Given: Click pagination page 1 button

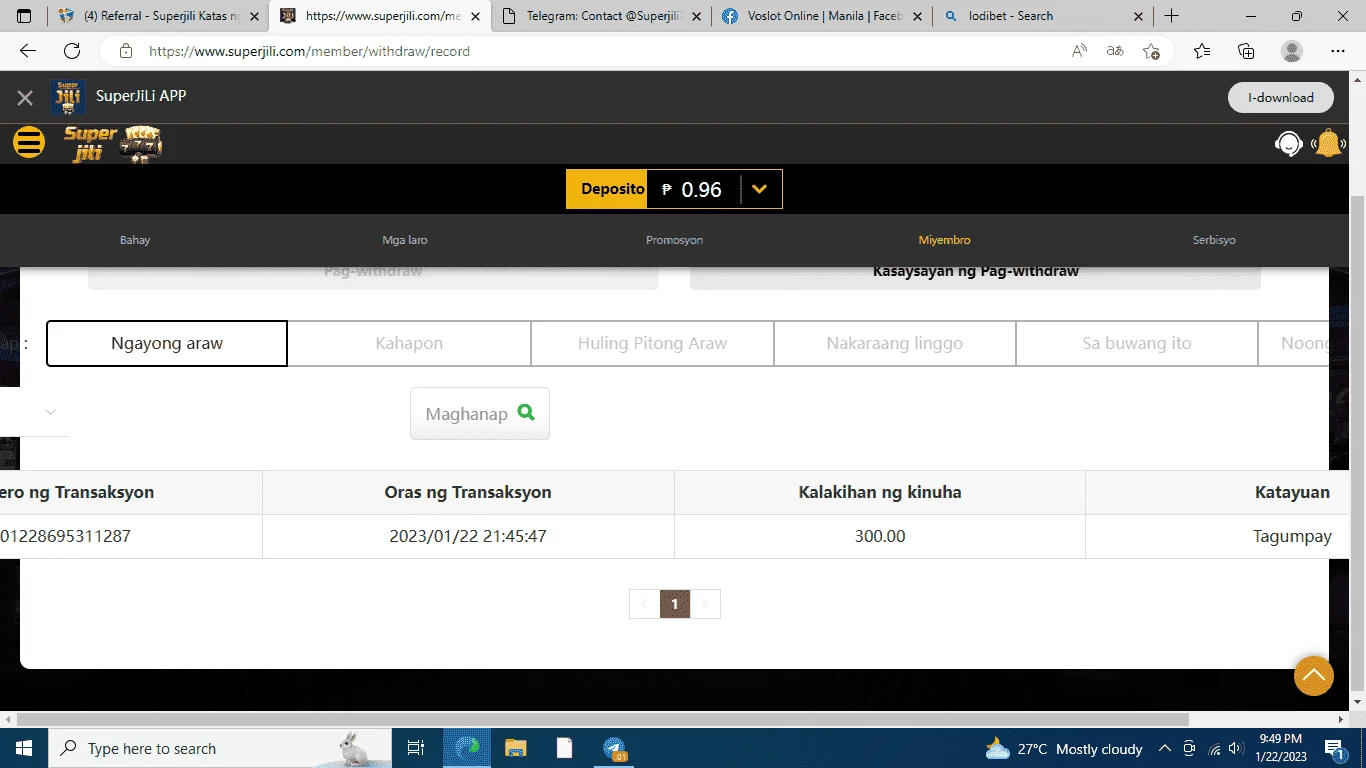Looking at the screenshot, I should point(675,604).
